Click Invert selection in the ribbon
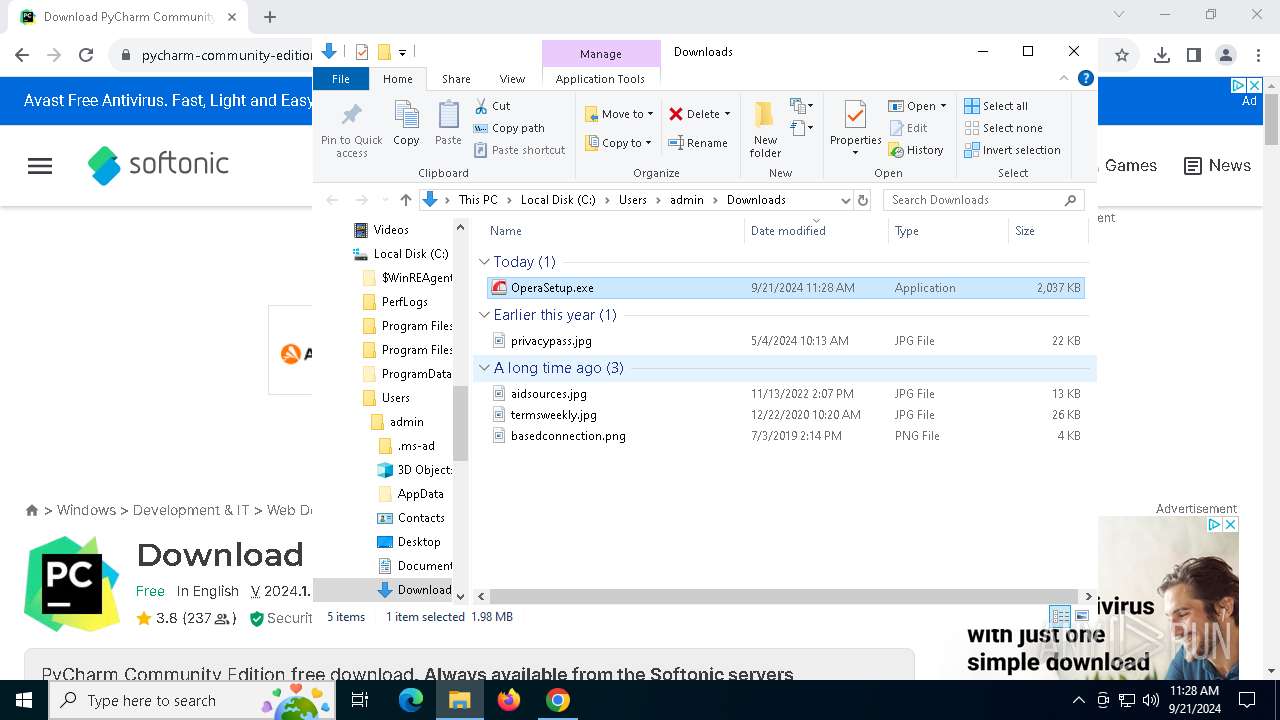The height and width of the screenshot is (720, 1280). 1012,150
